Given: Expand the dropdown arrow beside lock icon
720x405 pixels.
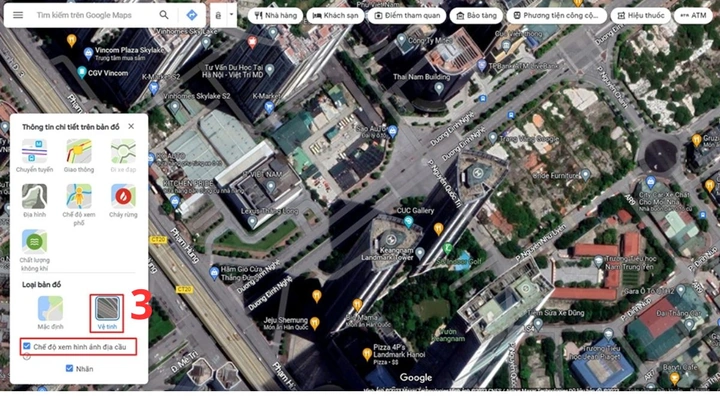Looking at the screenshot, I should (231, 15).
